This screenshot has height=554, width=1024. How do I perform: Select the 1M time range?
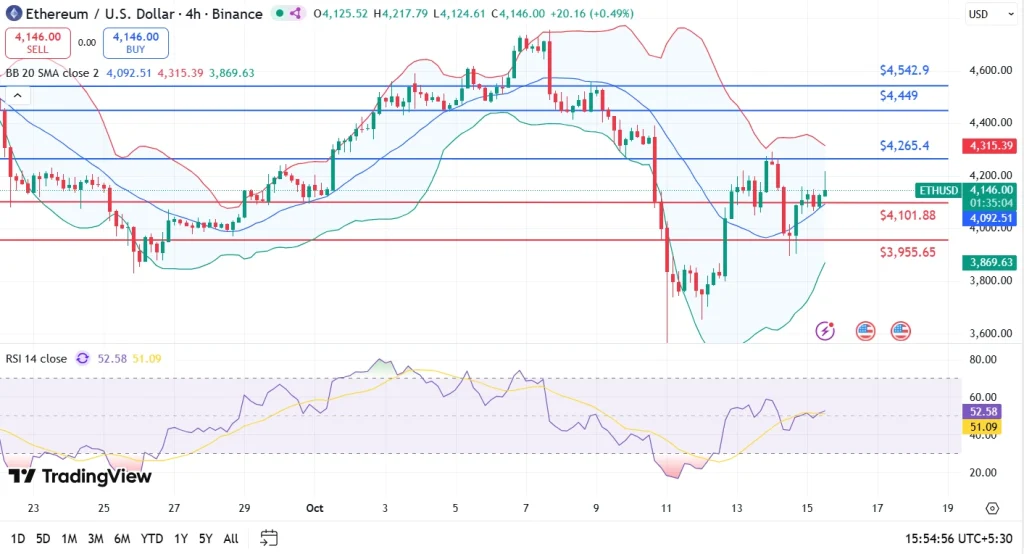(69, 538)
